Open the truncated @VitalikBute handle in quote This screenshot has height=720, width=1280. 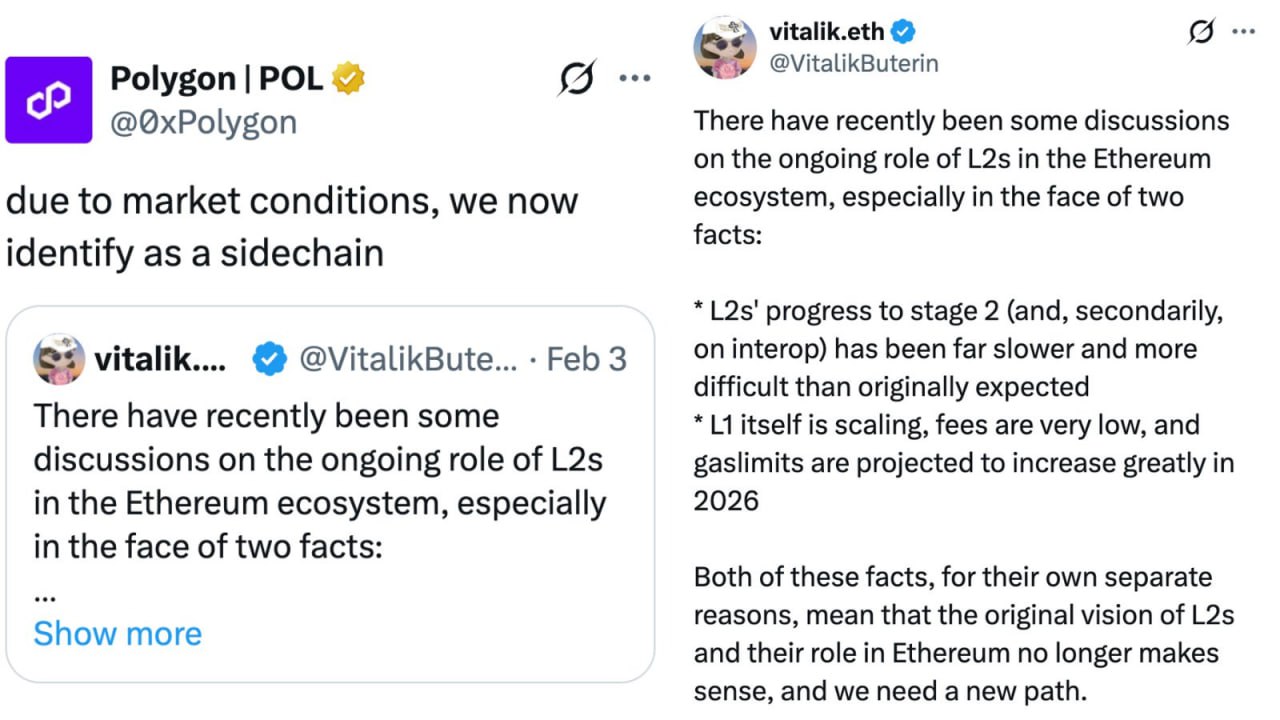point(408,359)
